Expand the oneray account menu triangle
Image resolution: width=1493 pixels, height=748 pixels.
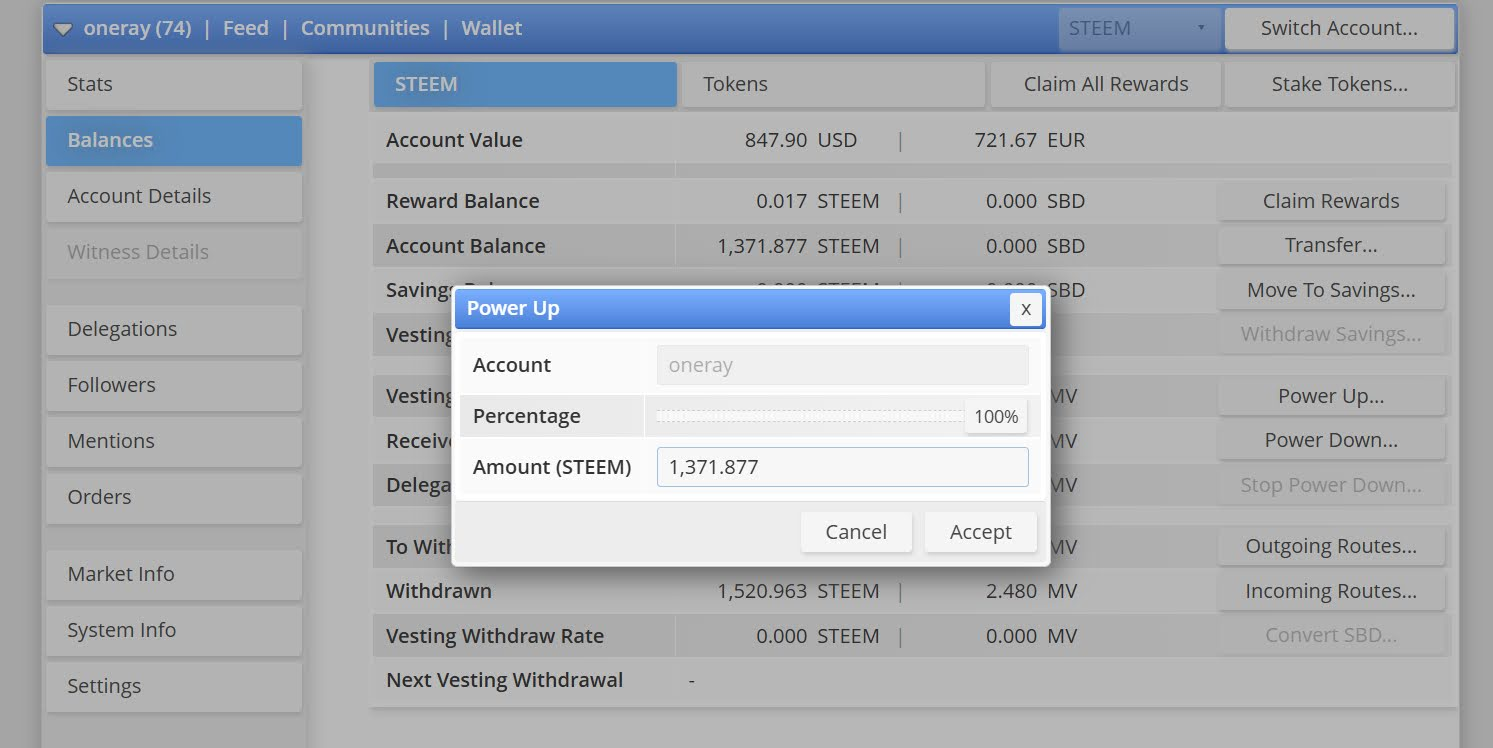(x=63, y=29)
